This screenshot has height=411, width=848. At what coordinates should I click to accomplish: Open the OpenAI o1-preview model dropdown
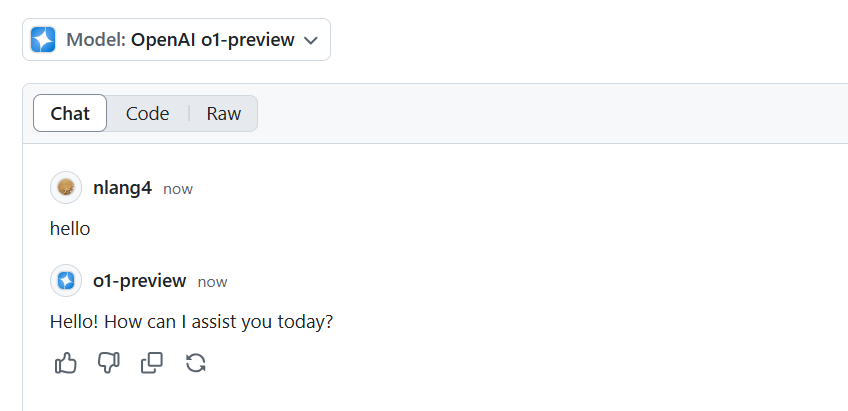click(176, 39)
